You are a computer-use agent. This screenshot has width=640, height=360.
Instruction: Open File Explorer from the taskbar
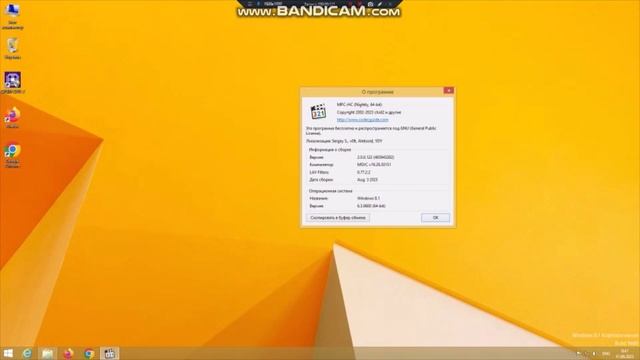(x=47, y=353)
